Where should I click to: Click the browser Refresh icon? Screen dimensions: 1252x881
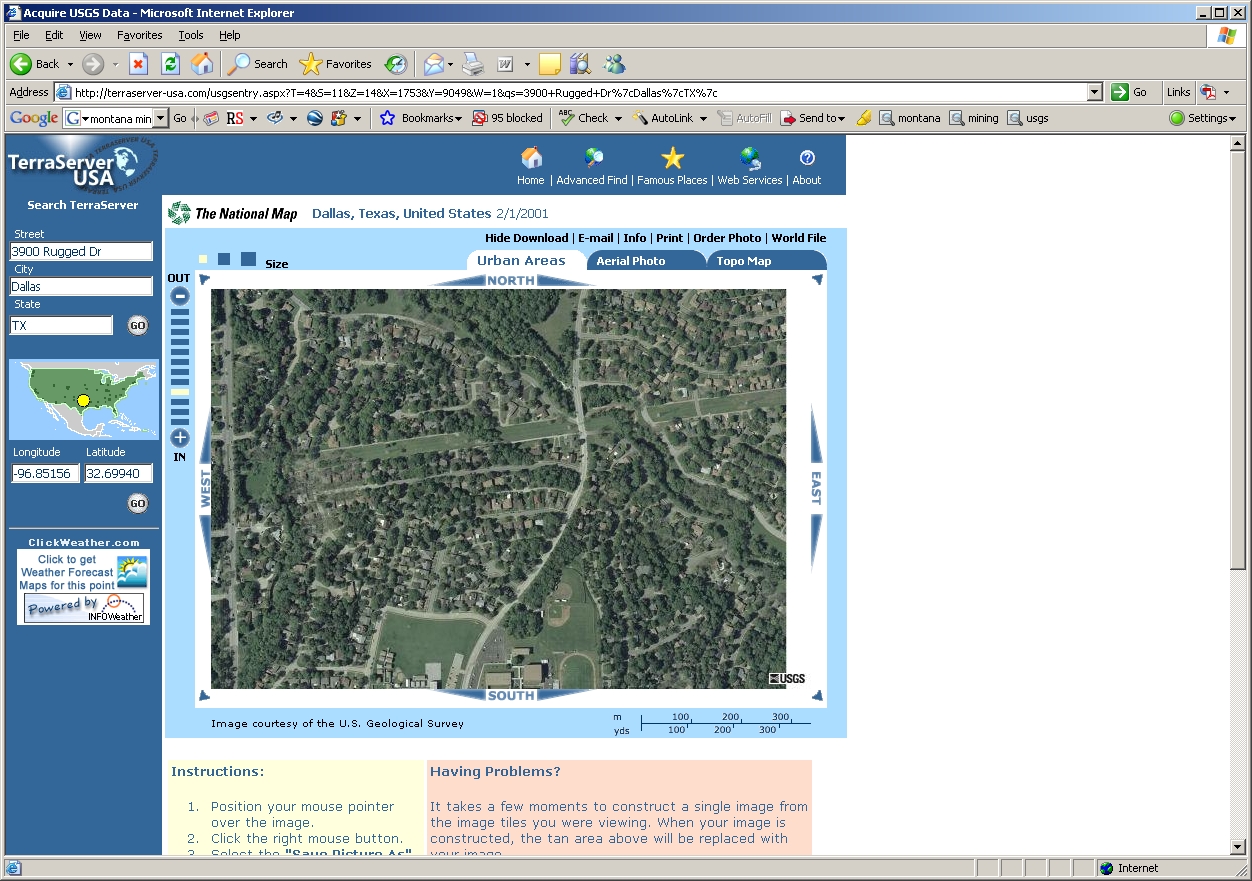(x=170, y=64)
